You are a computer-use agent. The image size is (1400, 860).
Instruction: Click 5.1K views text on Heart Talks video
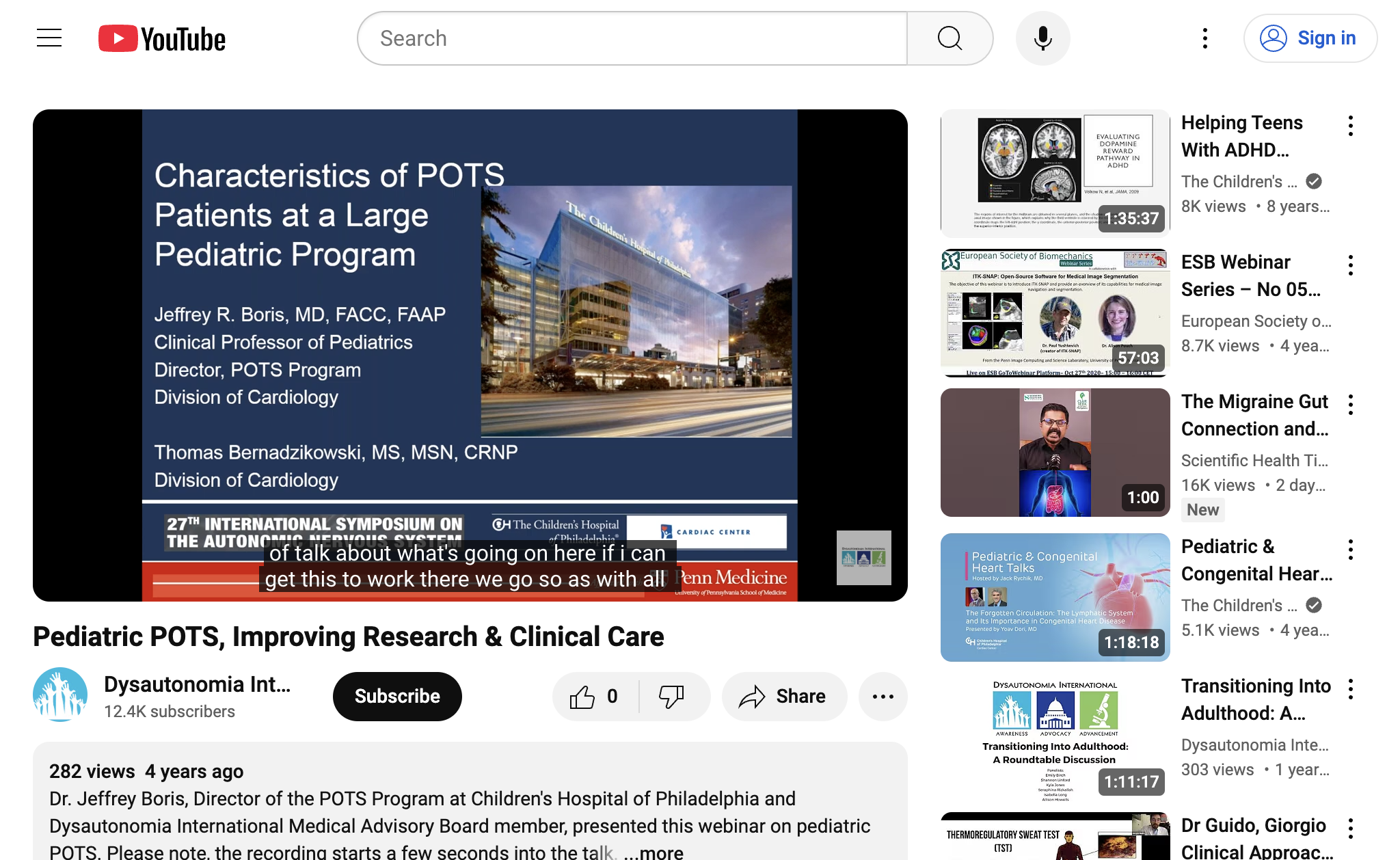1220,630
